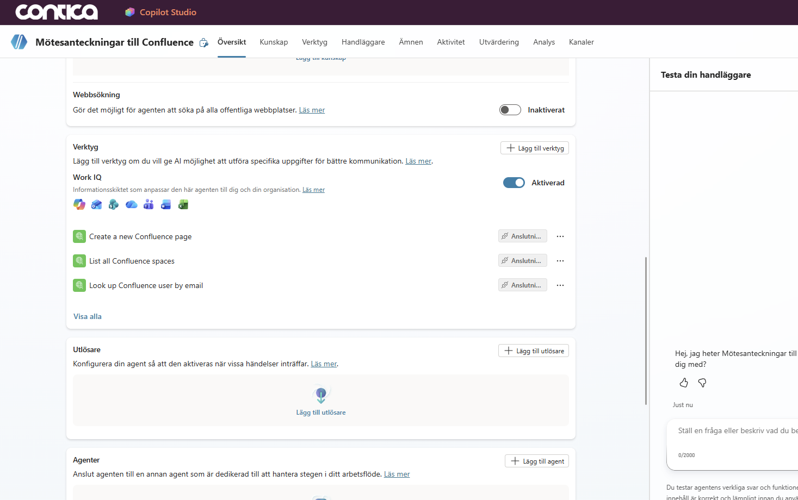The width and height of the screenshot is (798, 500).
Task: Click the centered Lägg till utlösare link
Action: [x=321, y=412]
